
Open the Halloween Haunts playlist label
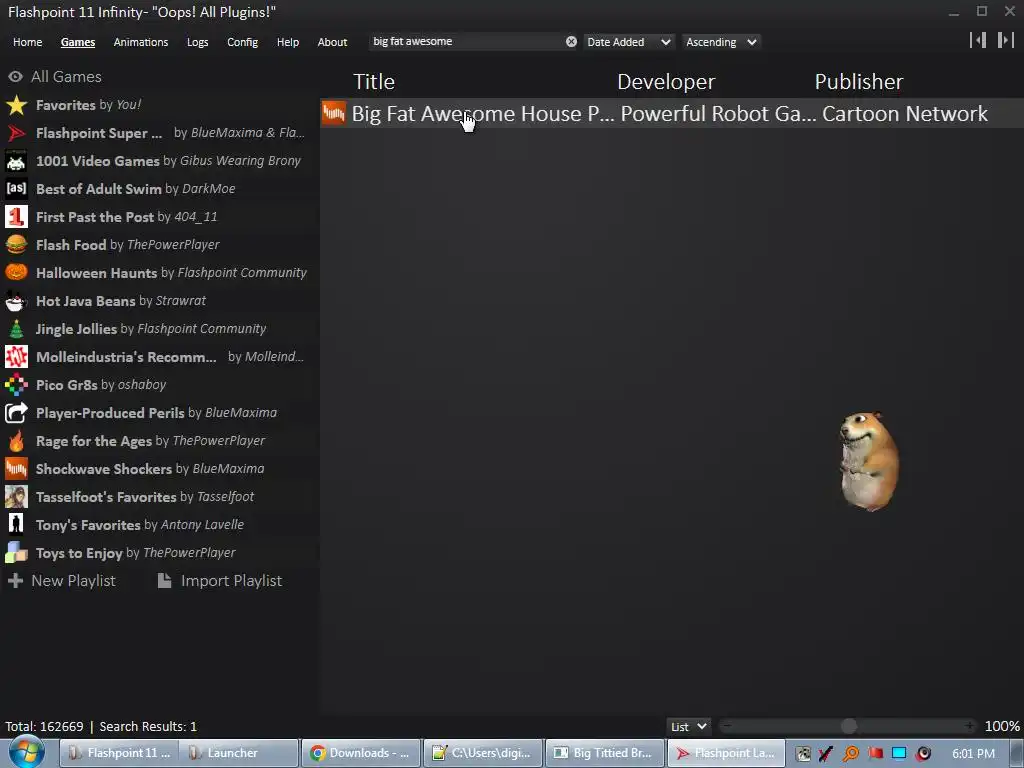tap(97, 273)
